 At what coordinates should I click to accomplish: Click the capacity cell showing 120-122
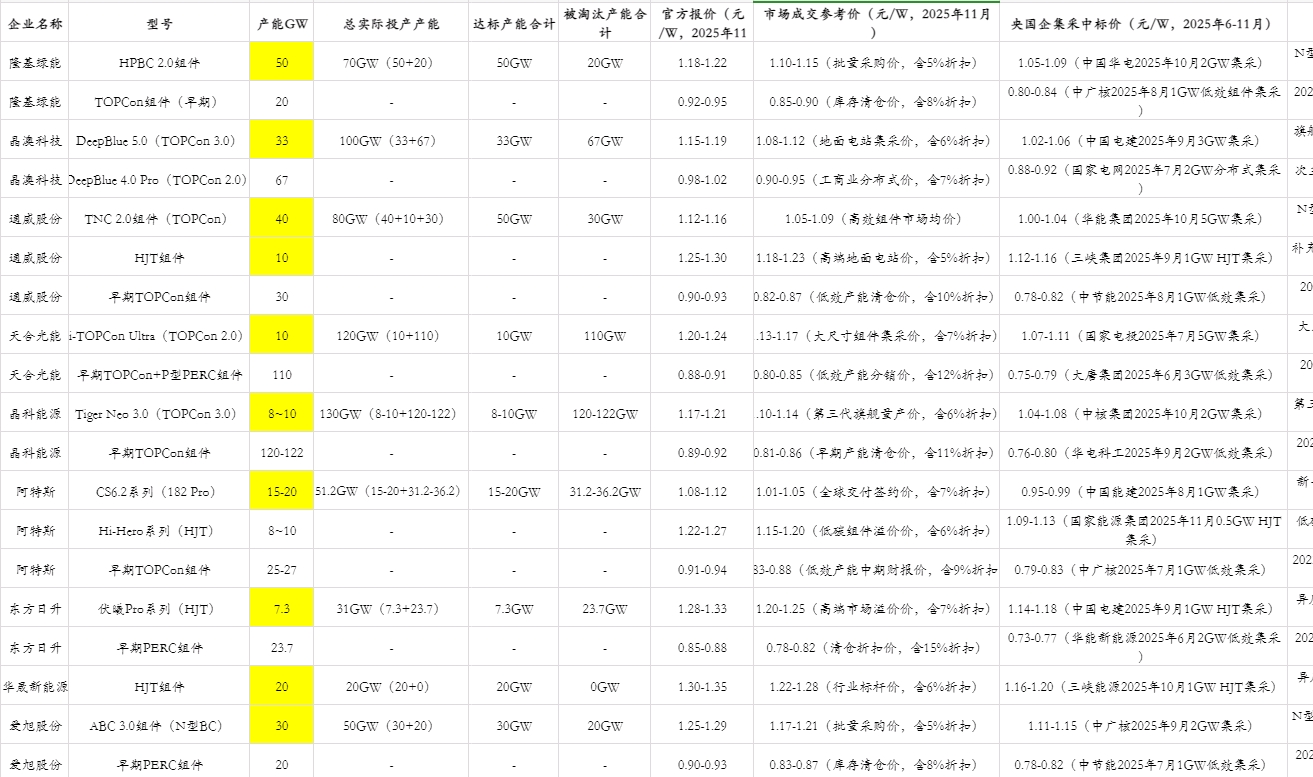282,452
